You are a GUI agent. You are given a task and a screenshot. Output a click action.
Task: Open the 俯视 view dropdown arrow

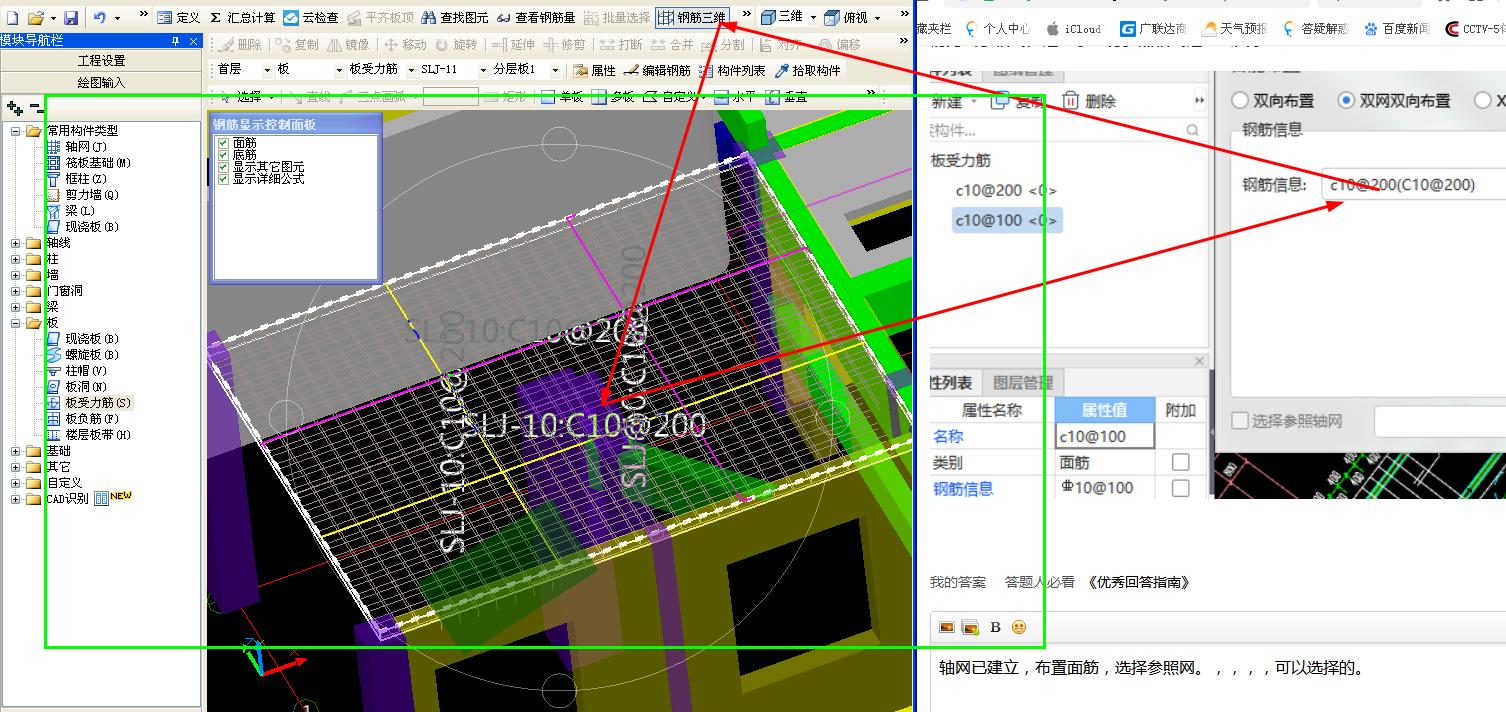[878, 18]
